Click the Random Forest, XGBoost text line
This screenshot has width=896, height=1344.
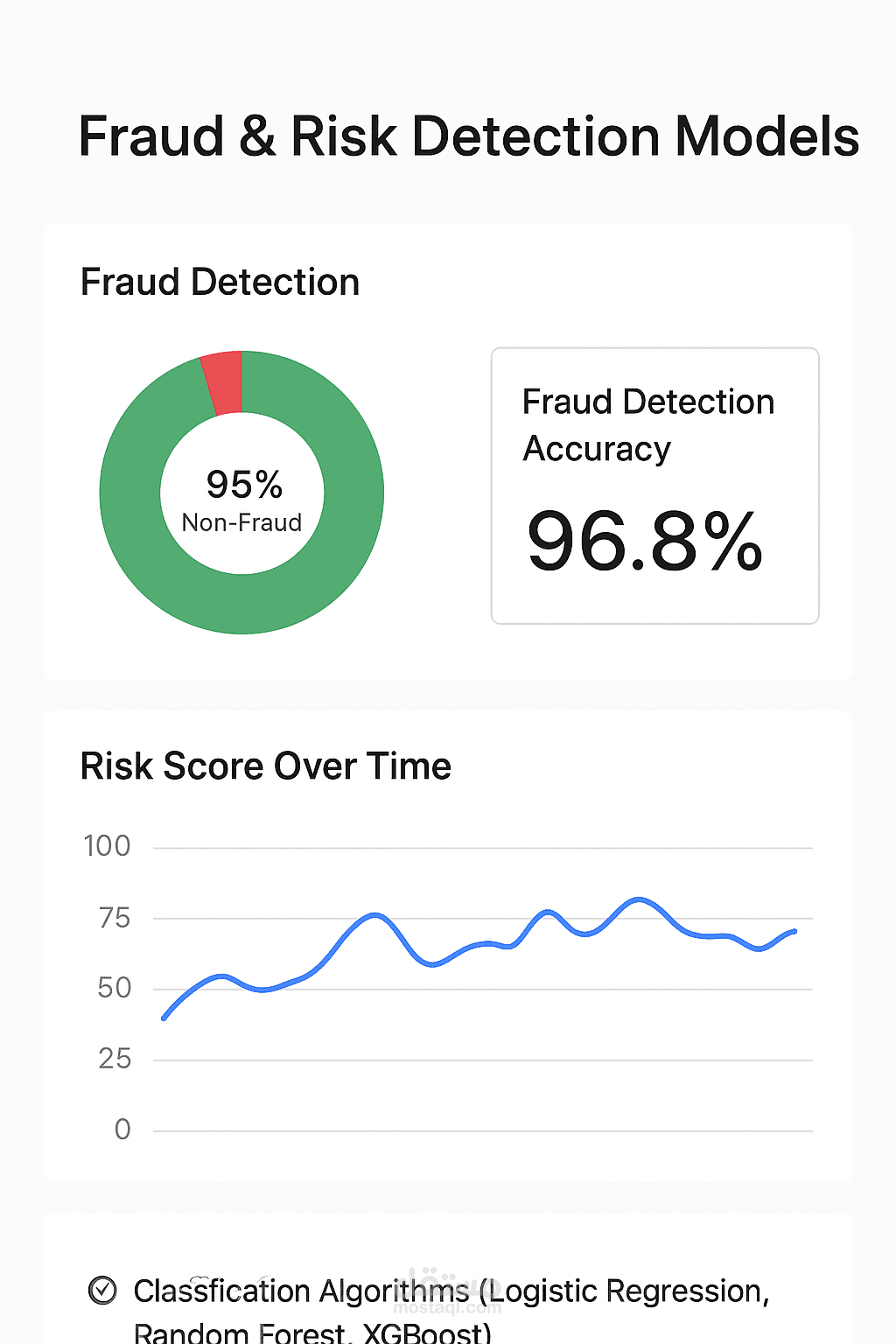click(x=311, y=1332)
